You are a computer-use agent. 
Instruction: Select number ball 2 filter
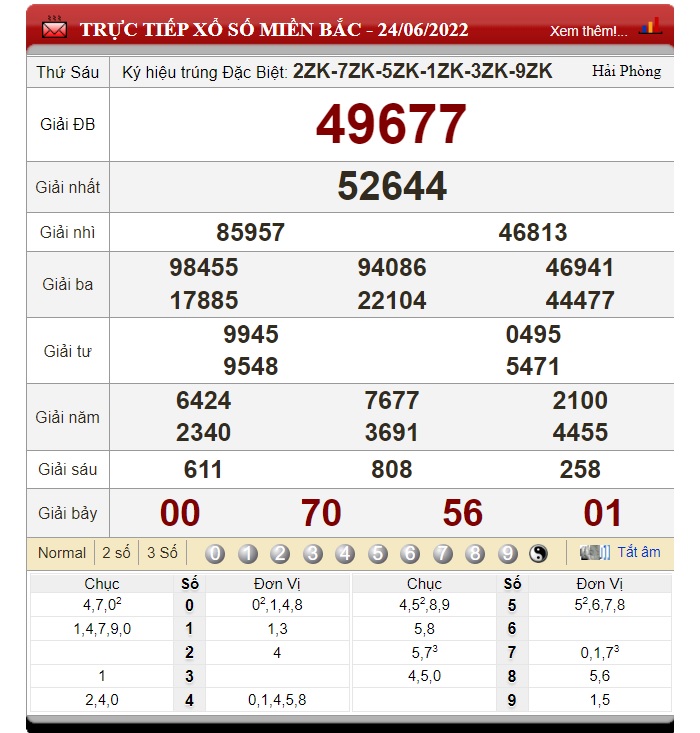280,553
